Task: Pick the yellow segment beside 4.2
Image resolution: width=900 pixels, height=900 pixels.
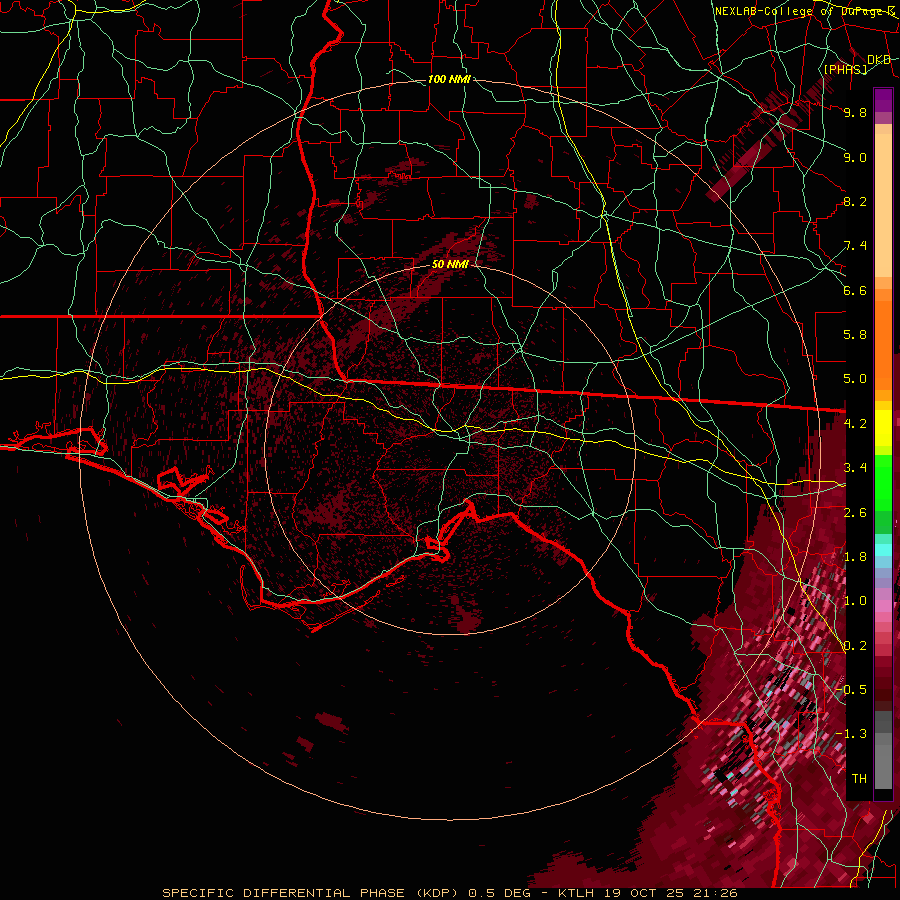Action: 883,428
